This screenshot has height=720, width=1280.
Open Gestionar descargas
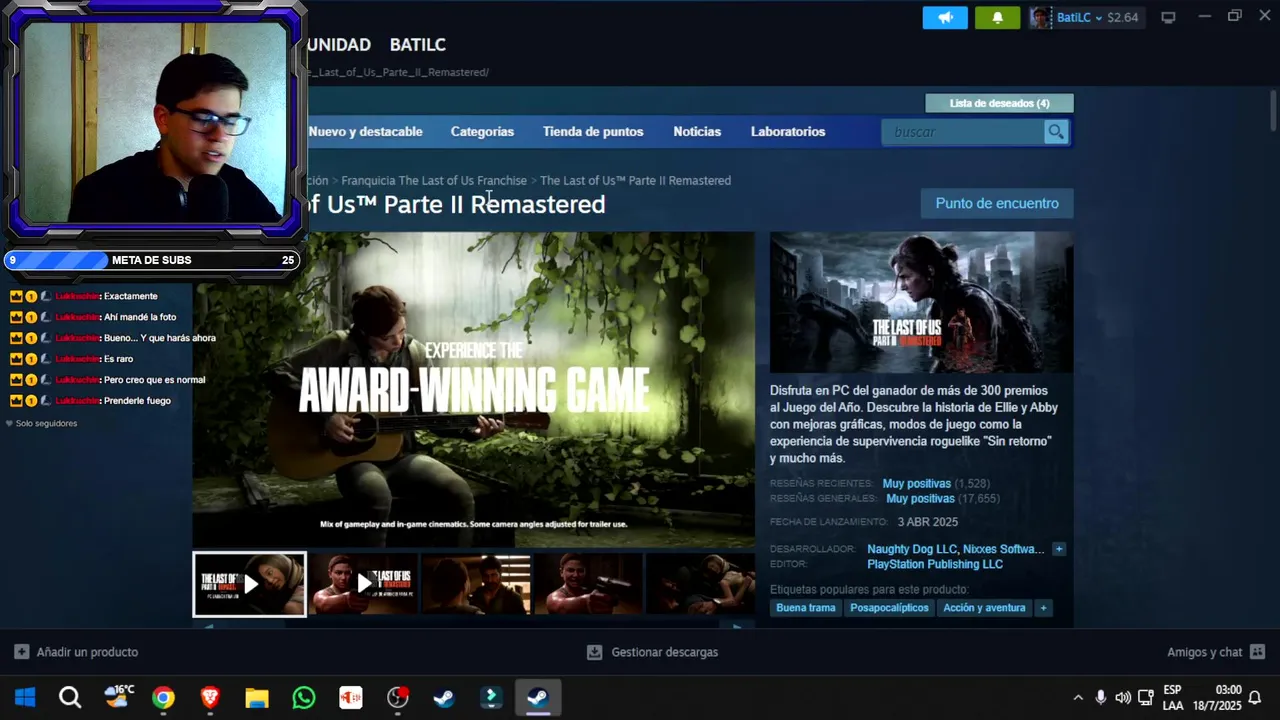point(652,652)
